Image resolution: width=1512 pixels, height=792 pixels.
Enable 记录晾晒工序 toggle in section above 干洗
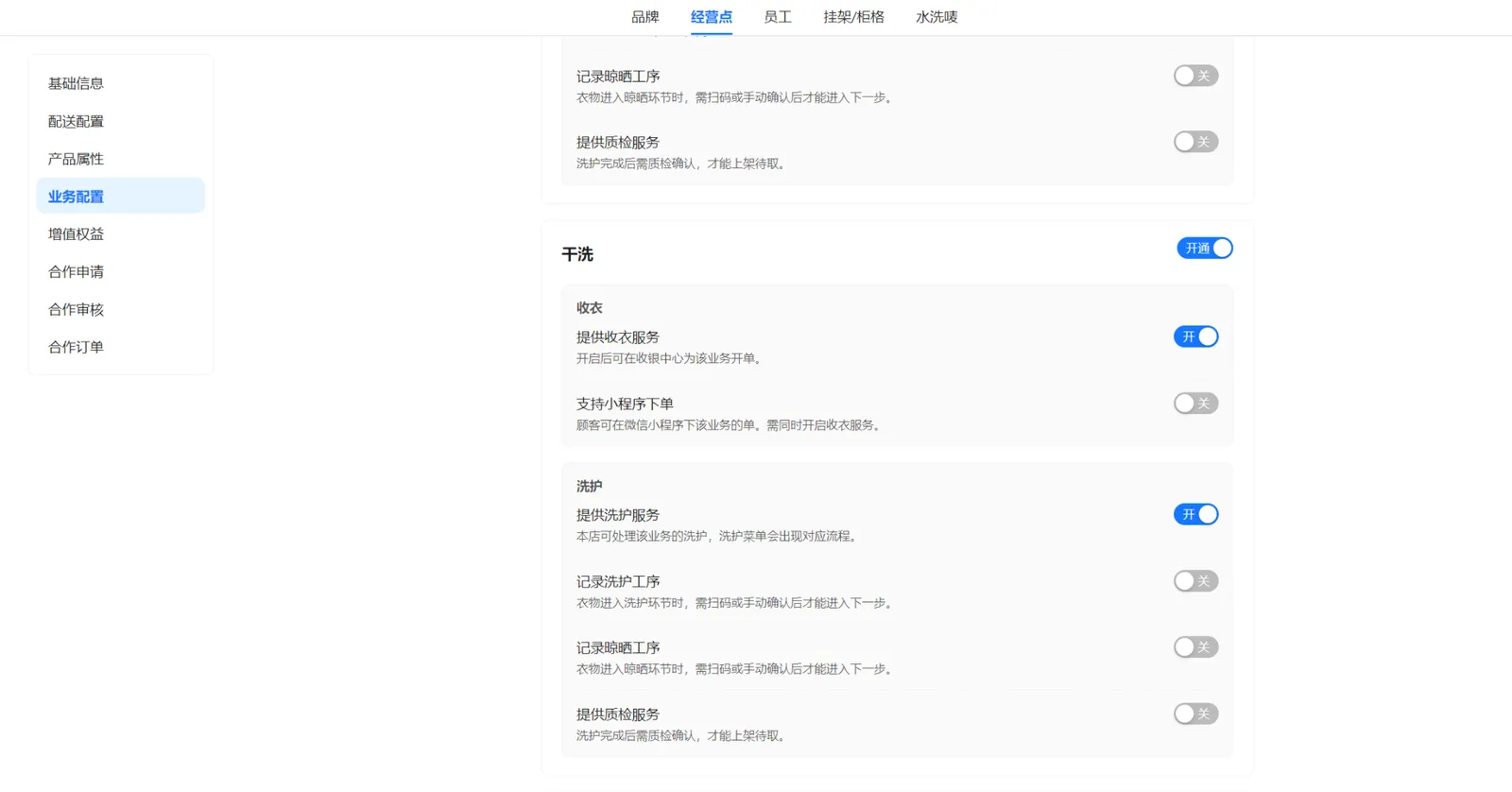point(1195,76)
